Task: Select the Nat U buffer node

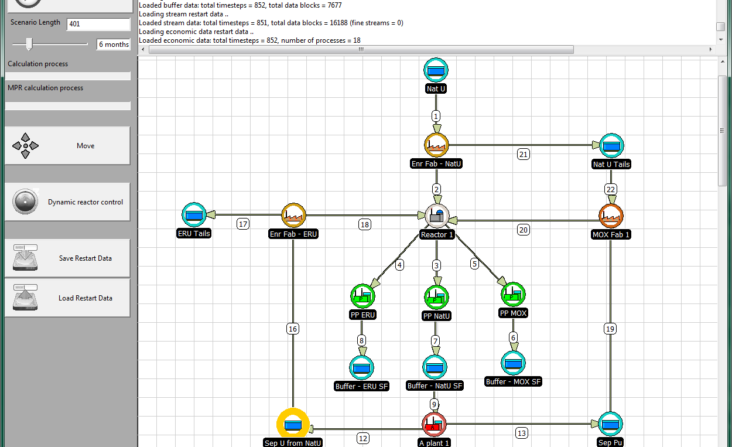Action: 436,70
